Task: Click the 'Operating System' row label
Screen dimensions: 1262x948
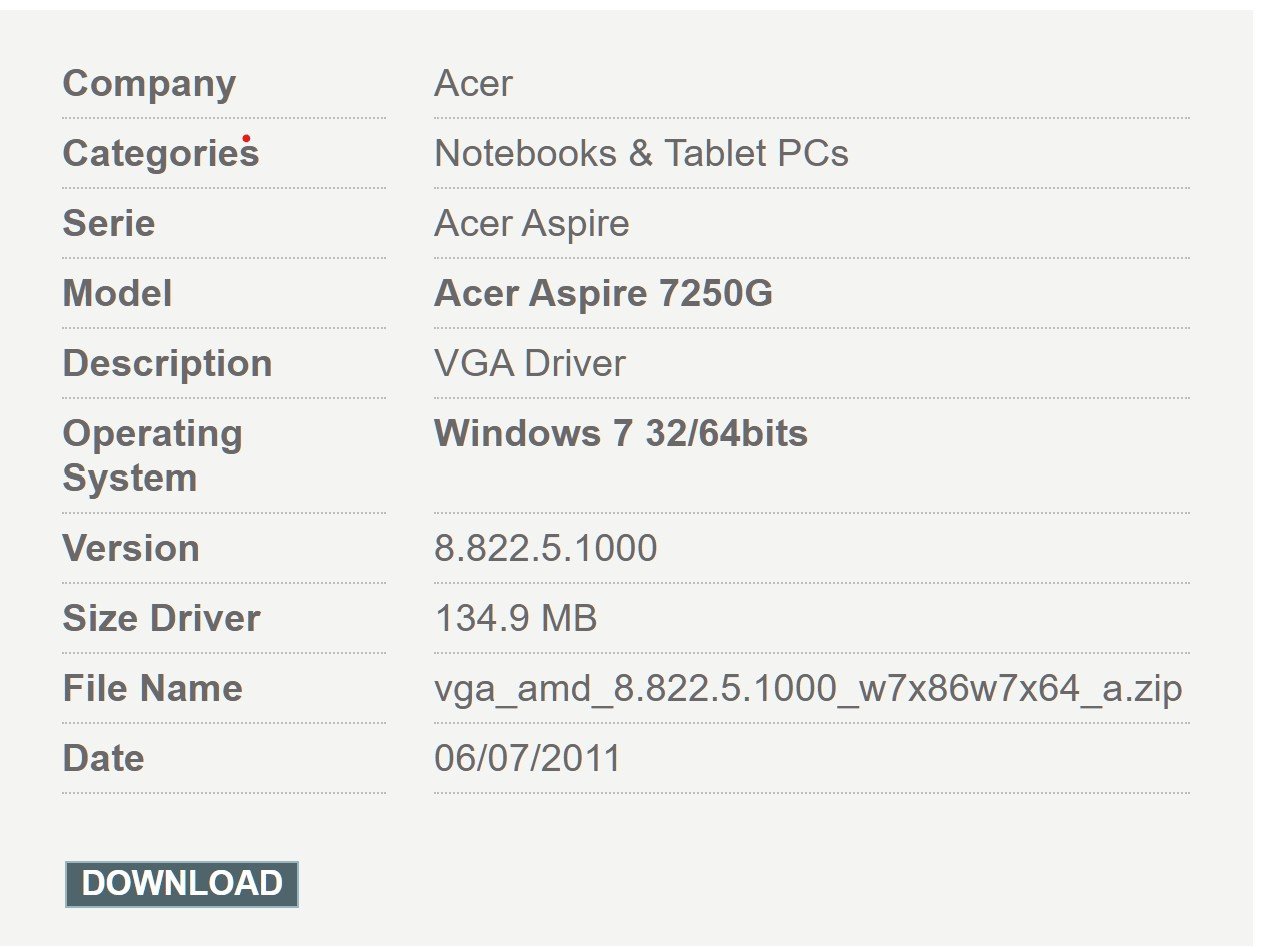Action: pos(153,456)
